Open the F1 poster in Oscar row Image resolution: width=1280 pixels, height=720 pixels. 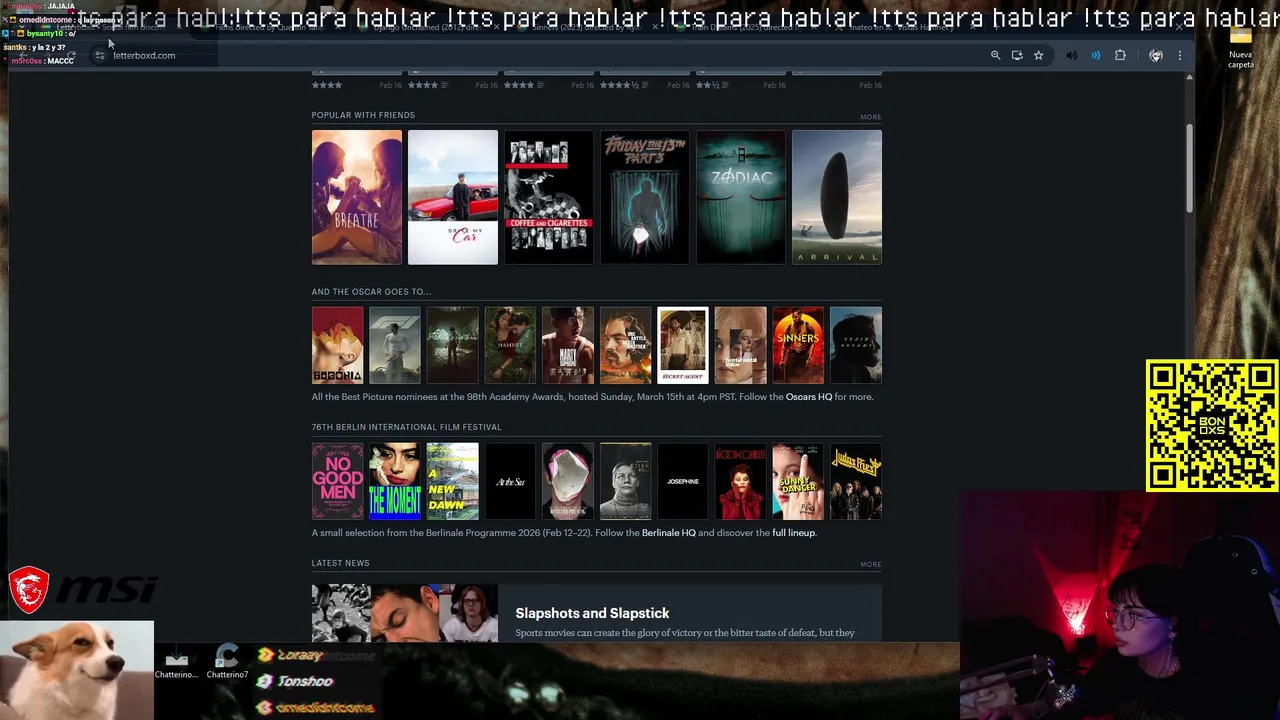395,345
